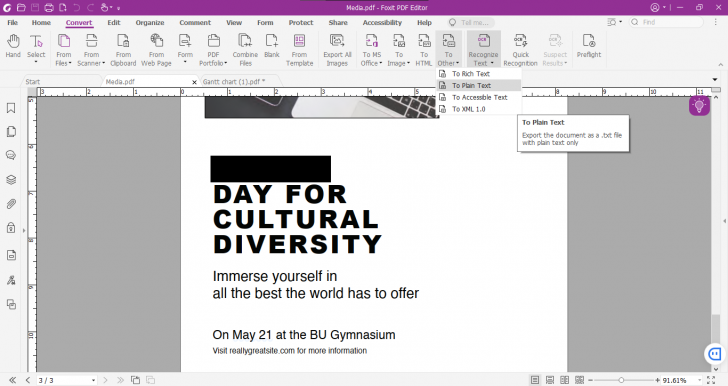Viewport: 728px width, 386px height.
Task: Open the File menu
Action: click(13, 22)
